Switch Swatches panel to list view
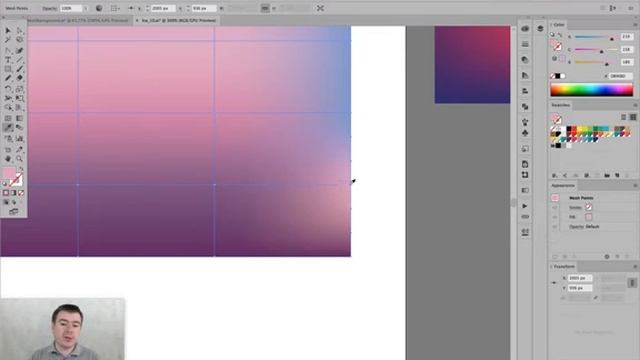Image resolution: width=640 pixels, height=360 pixels. coord(623,117)
